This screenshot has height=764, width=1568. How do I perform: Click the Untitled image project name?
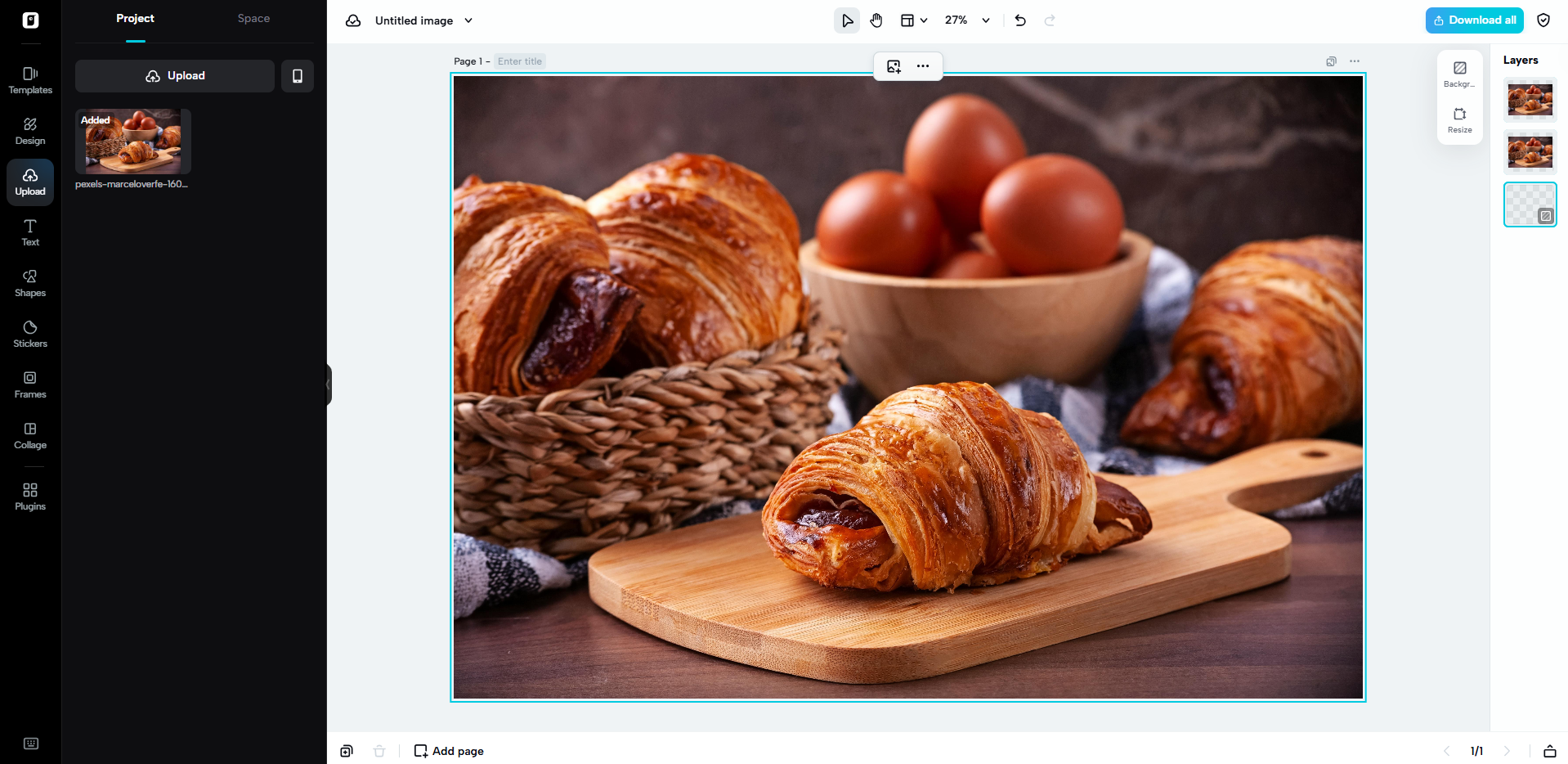[x=414, y=20]
